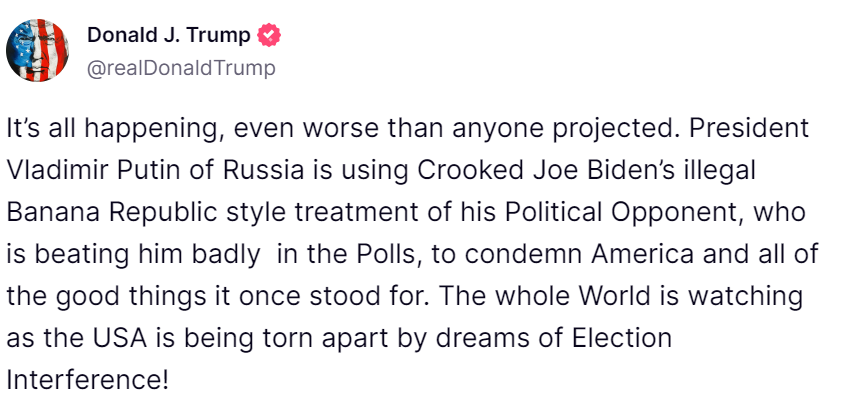Image resolution: width=851 pixels, height=404 pixels.
Task: Select the word "America" in the fourth line
Action: [642, 255]
